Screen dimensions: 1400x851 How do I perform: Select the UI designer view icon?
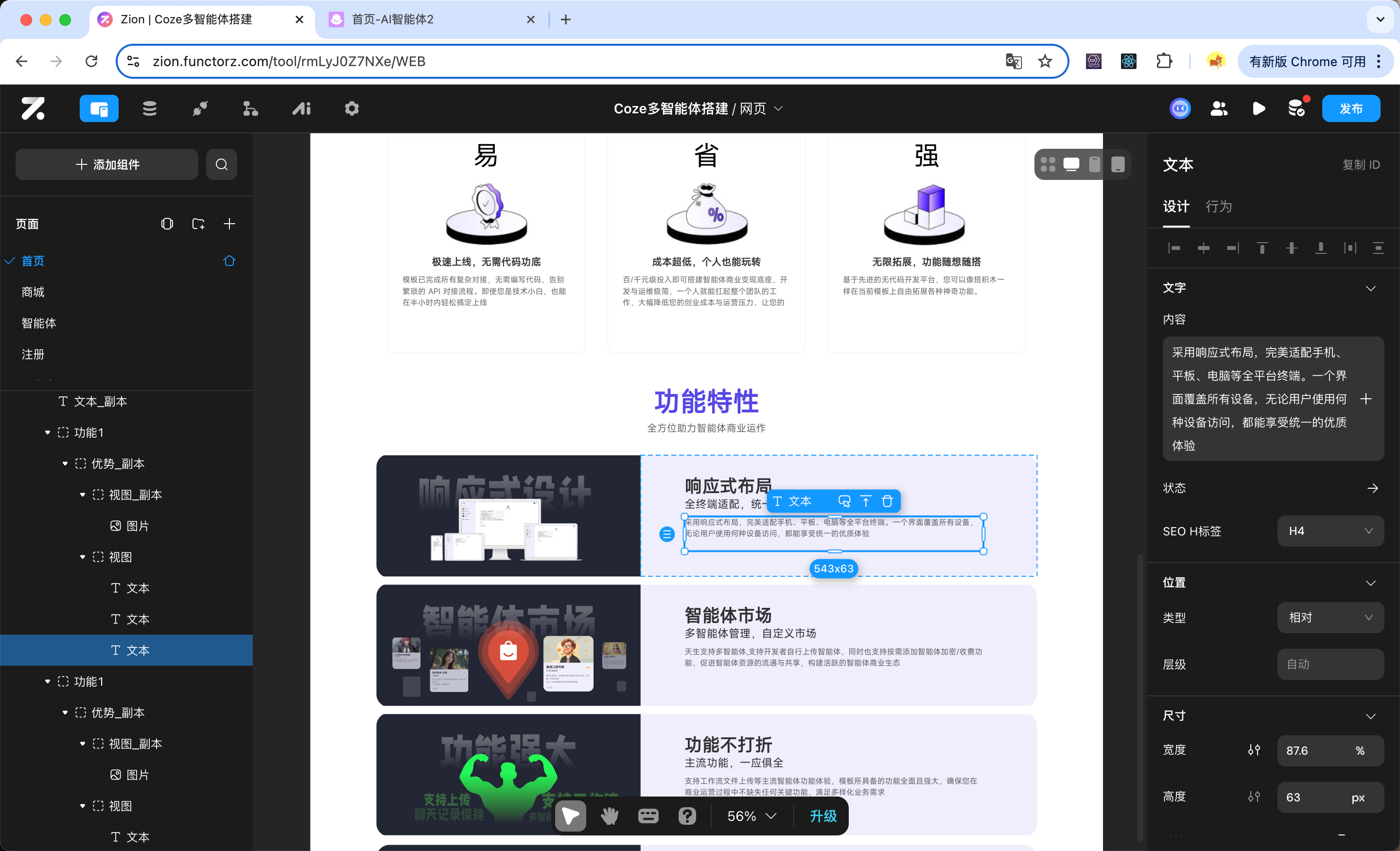coord(99,108)
